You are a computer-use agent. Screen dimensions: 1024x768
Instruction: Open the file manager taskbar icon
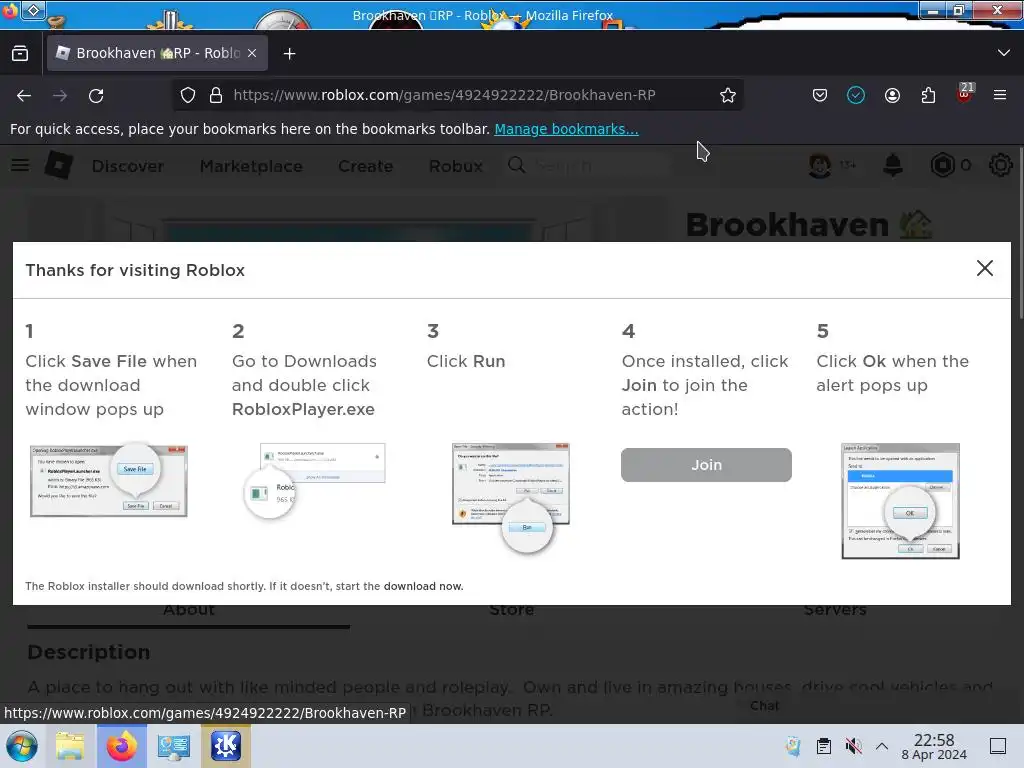click(x=70, y=746)
